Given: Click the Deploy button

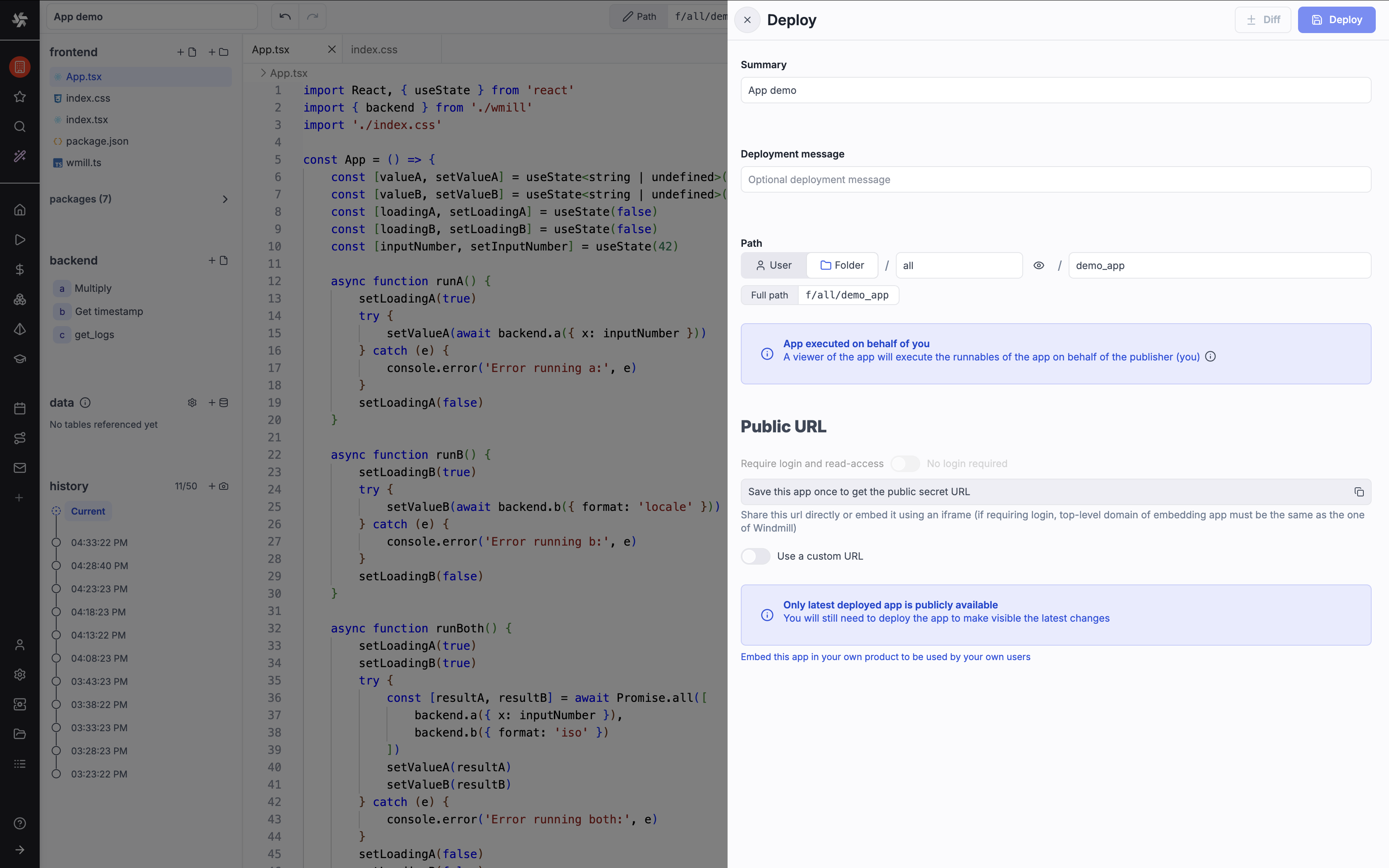Looking at the screenshot, I should 1336,20.
